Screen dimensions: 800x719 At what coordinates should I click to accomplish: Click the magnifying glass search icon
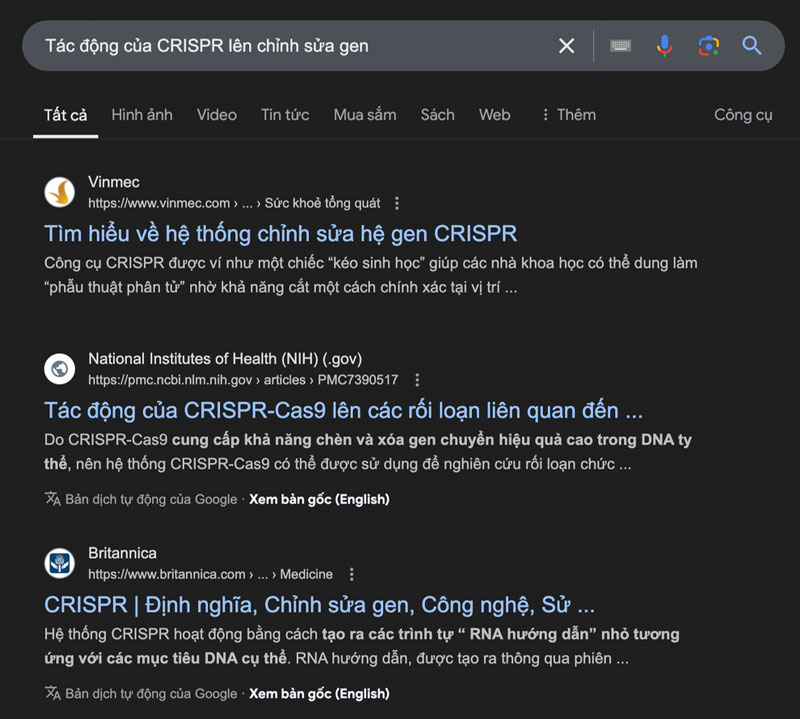point(751,46)
